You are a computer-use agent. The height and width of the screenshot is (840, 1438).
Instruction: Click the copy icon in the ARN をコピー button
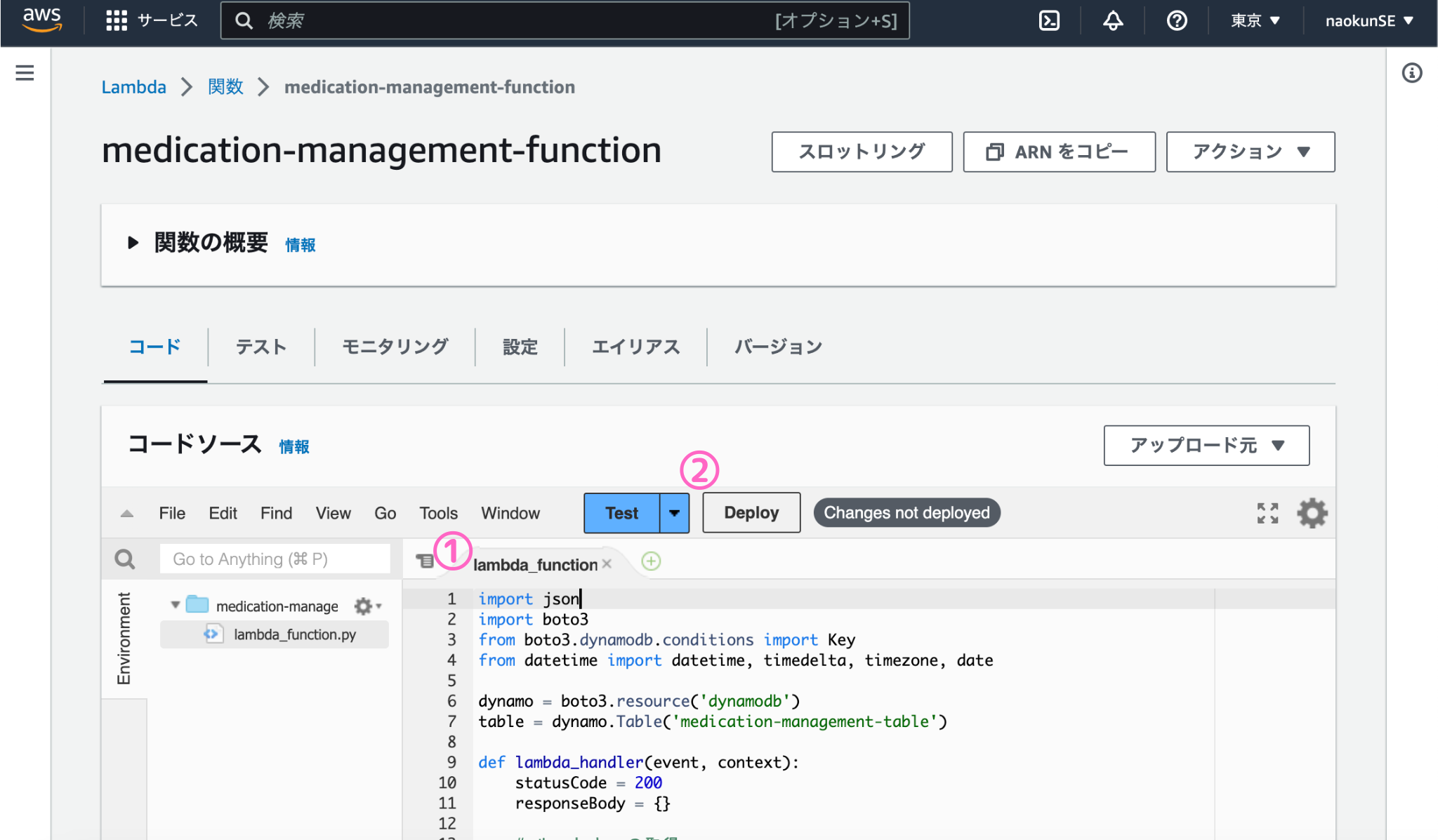click(x=995, y=152)
